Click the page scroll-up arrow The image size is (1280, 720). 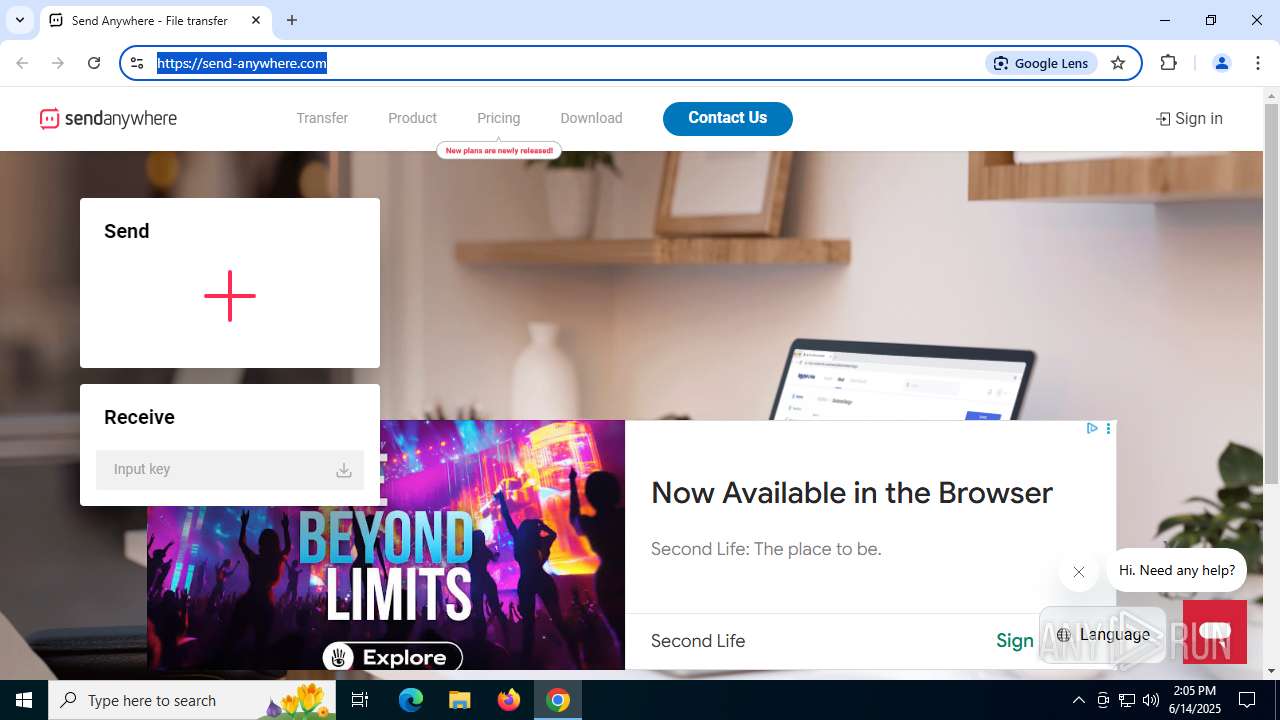(1272, 97)
